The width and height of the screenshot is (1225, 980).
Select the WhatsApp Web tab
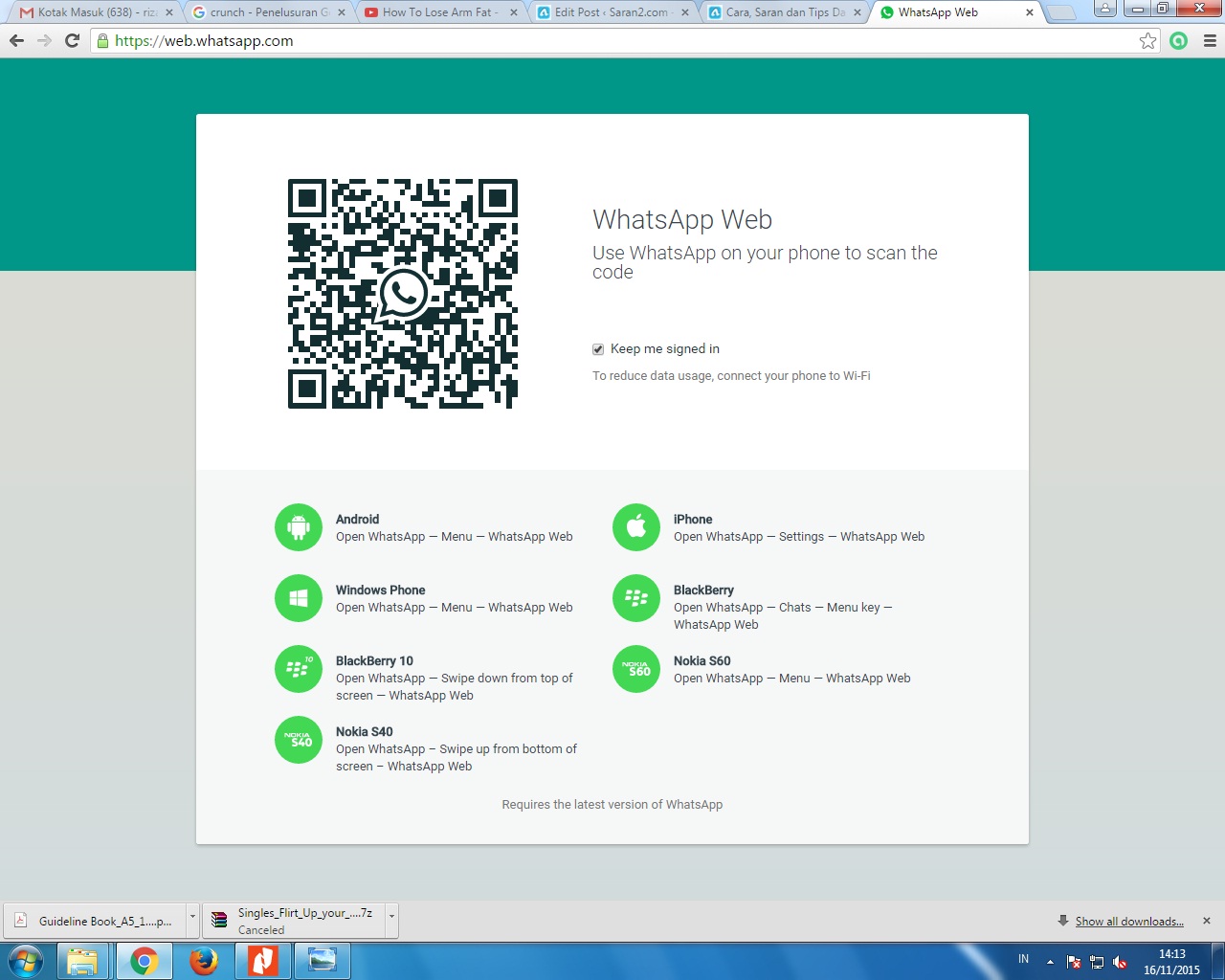click(x=958, y=12)
